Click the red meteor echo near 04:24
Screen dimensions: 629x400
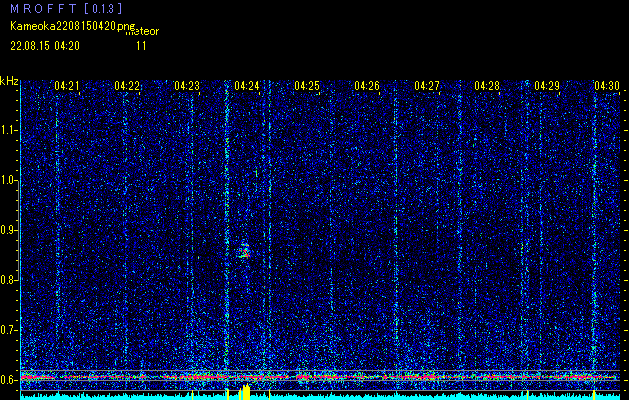pos(244,251)
